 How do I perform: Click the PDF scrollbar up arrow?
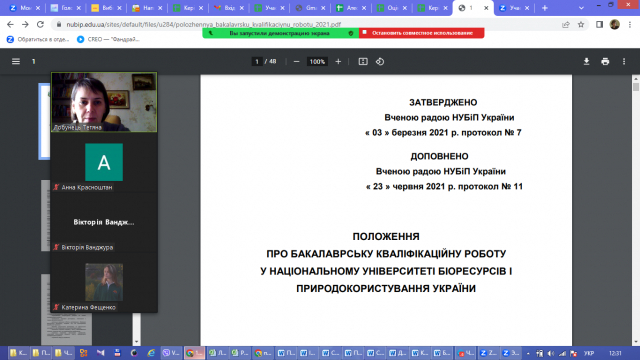pos(636,78)
